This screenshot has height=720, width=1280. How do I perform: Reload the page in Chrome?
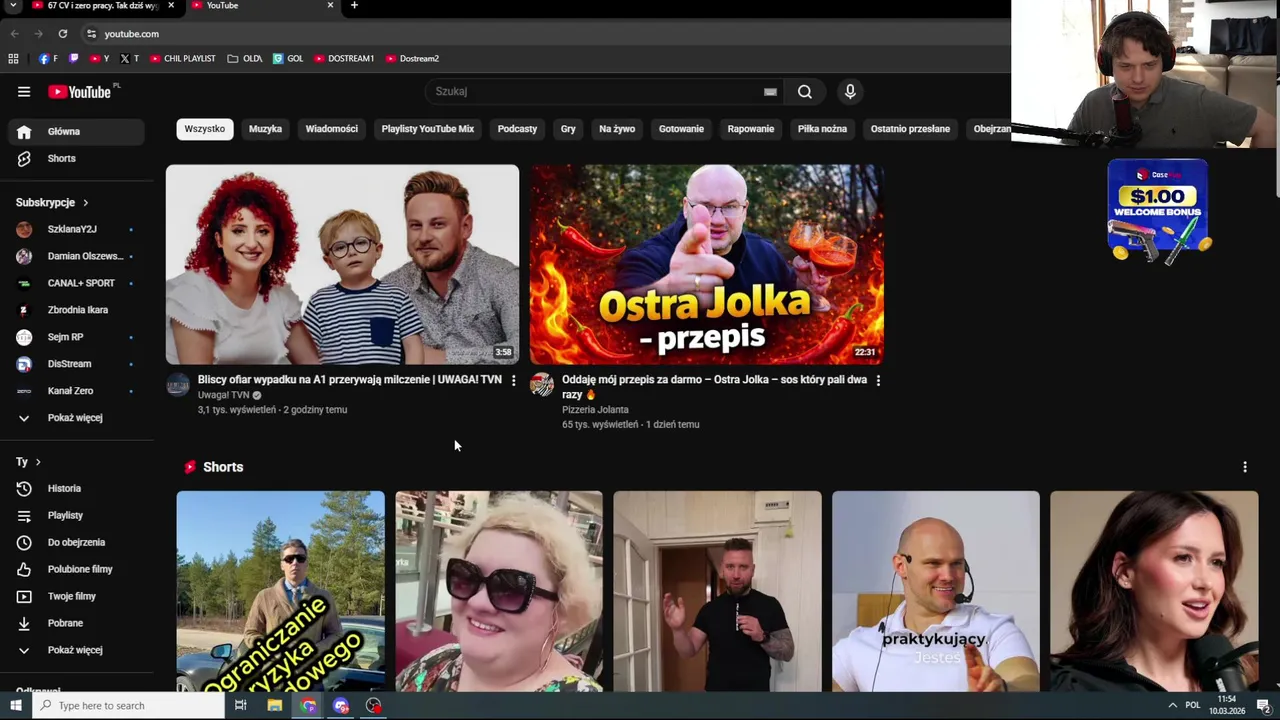click(62, 34)
